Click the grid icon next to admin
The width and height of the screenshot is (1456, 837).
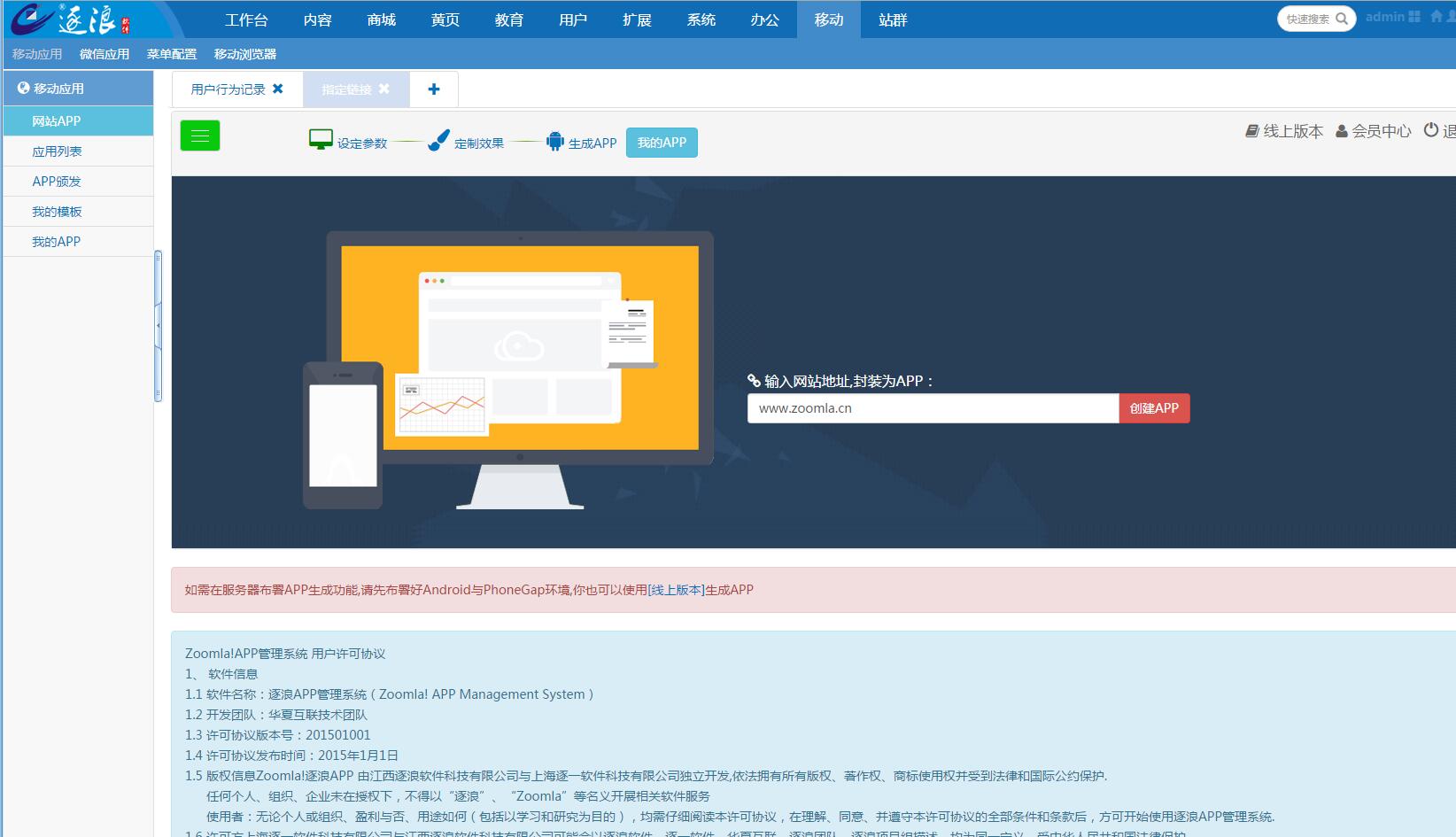[x=1414, y=17]
